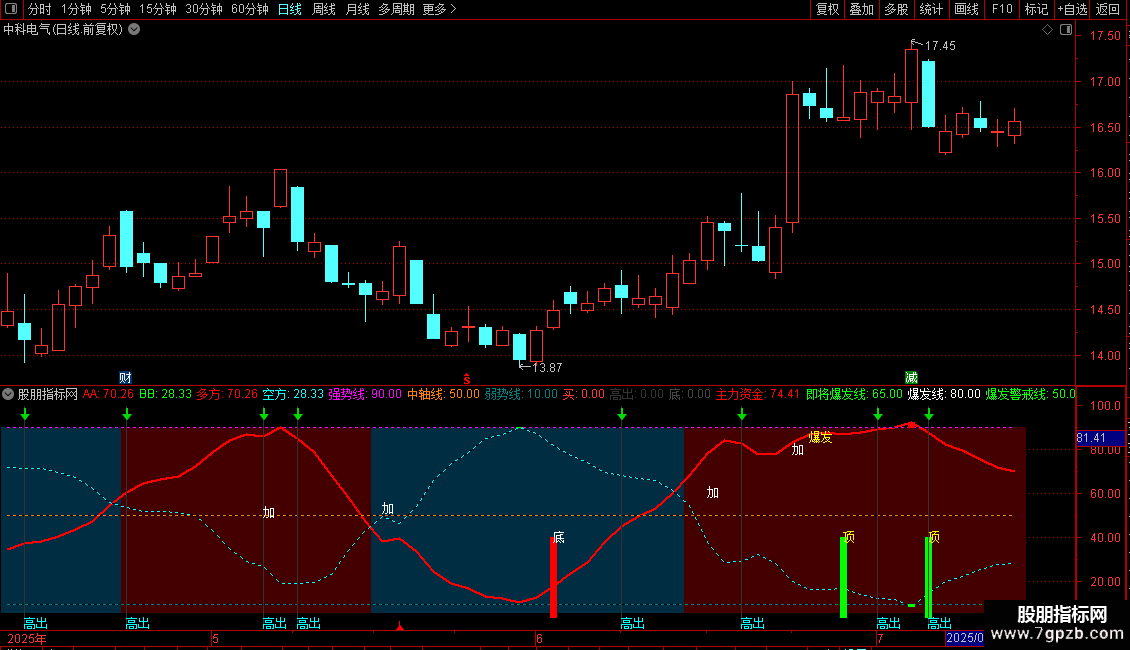Click the 财 finance marker
This screenshot has width=1130, height=650.
point(125,378)
